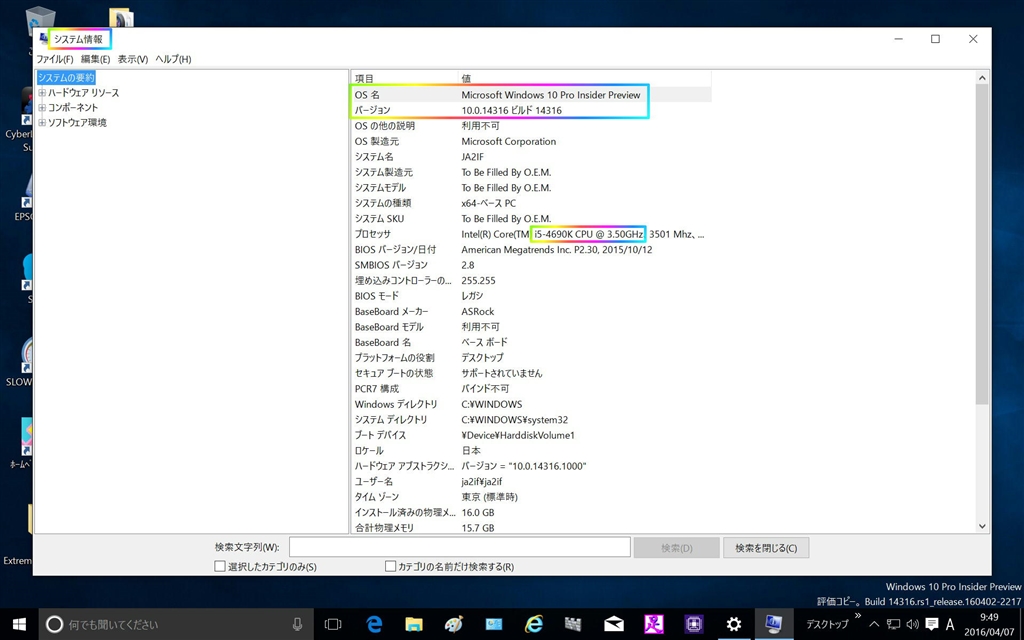The height and width of the screenshot is (640, 1024).
Task: Open the Windows Start button
Action: pyautogui.click(x=19, y=624)
